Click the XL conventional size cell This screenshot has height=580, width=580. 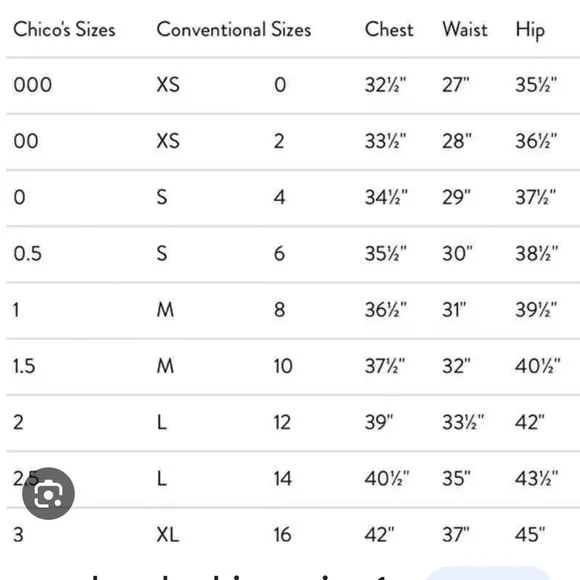pos(168,535)
